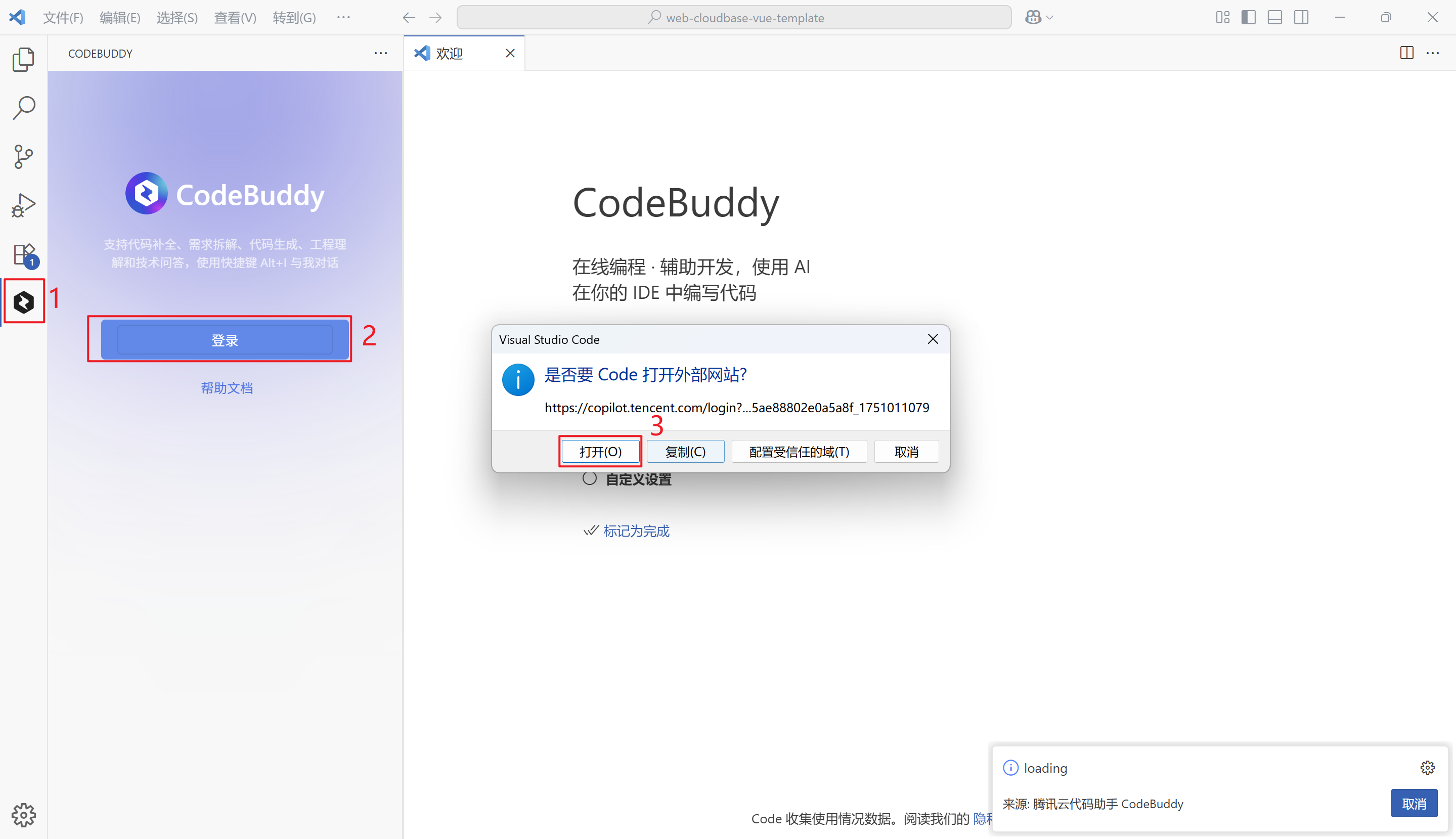
Task: Expand the Copilot dropdown chevron
Action: (1050, 18)
